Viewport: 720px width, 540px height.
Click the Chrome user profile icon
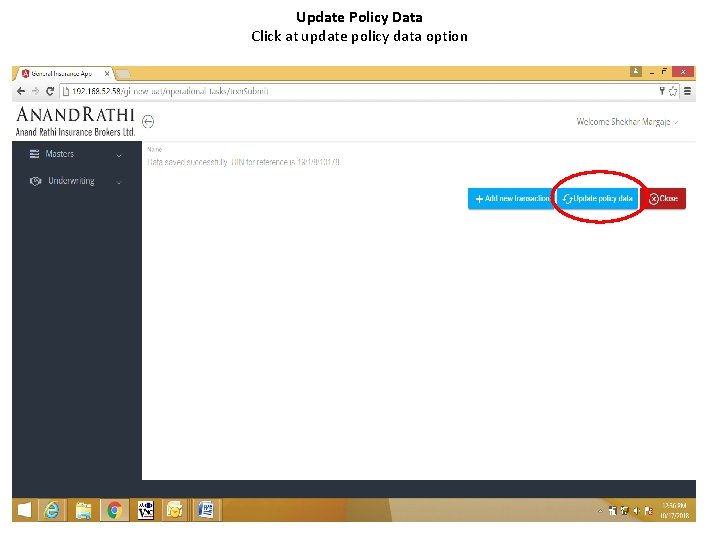click(636, 71)
